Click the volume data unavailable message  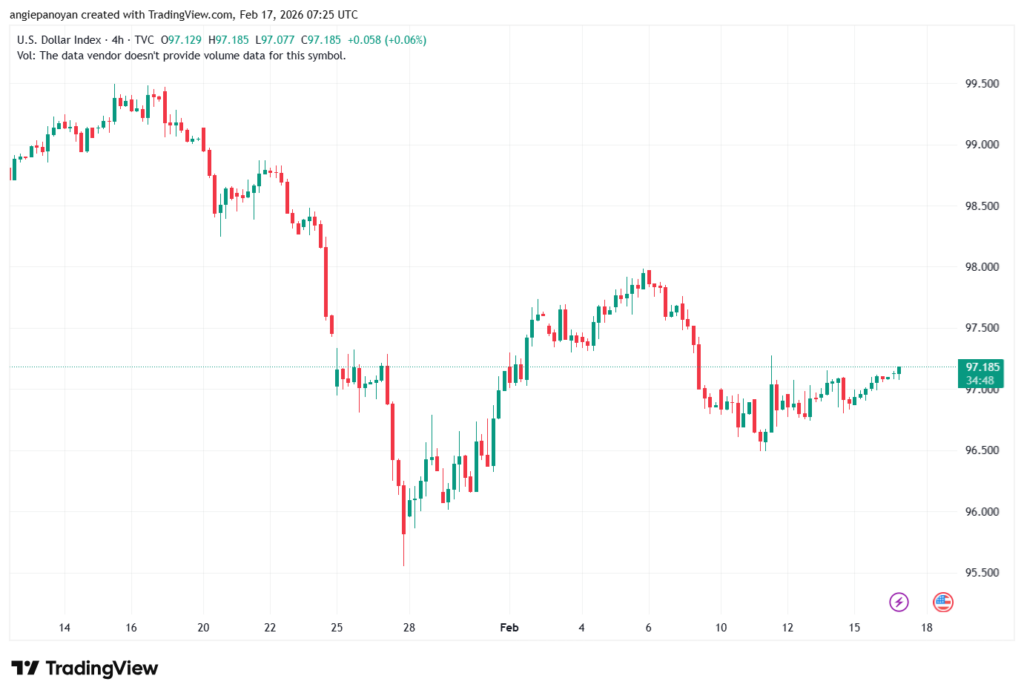point(182,55)
